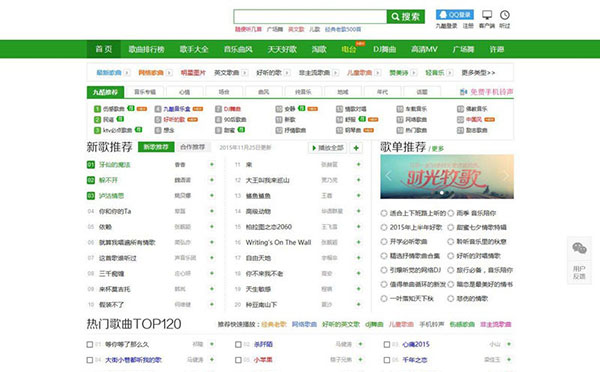Click the green 搜索 search button

click(x=406, y=16)
